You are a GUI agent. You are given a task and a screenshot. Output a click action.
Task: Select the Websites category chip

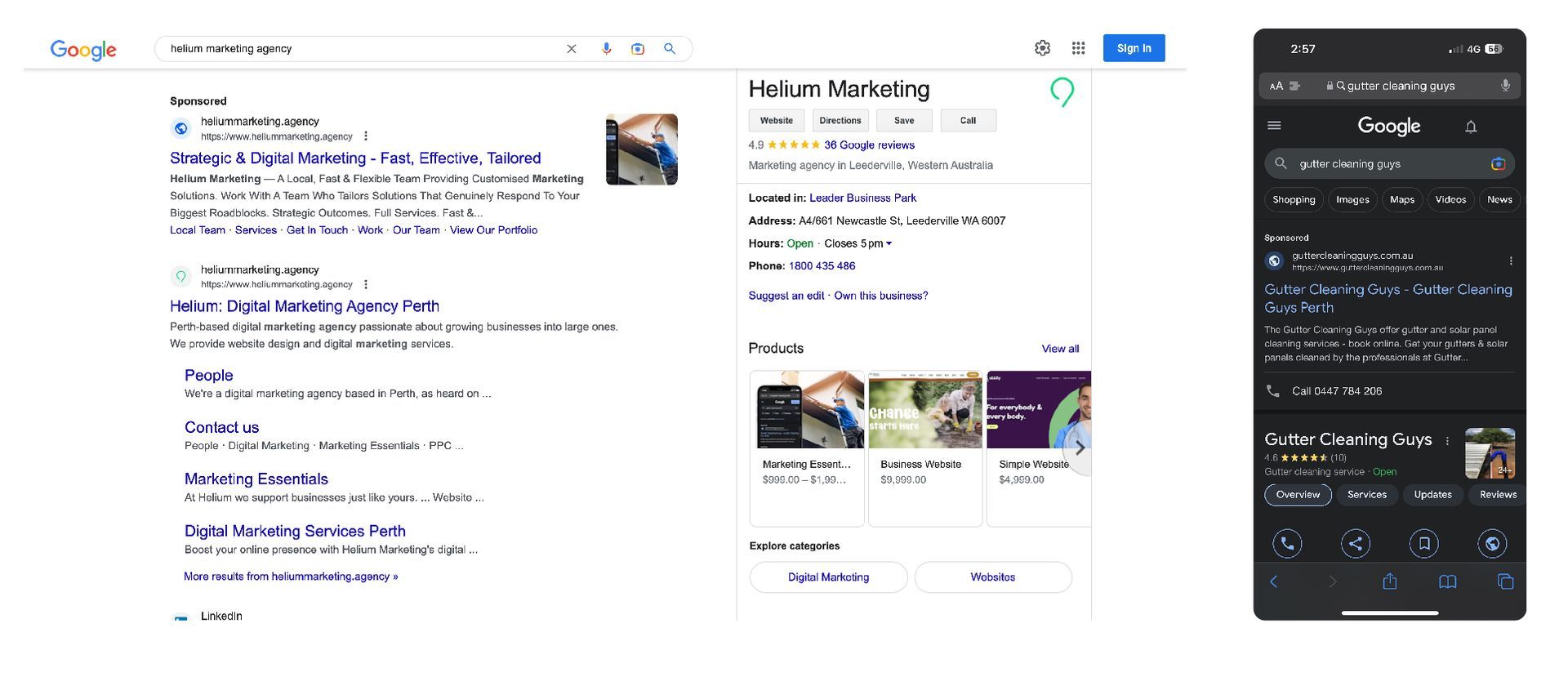coord(993,577)
